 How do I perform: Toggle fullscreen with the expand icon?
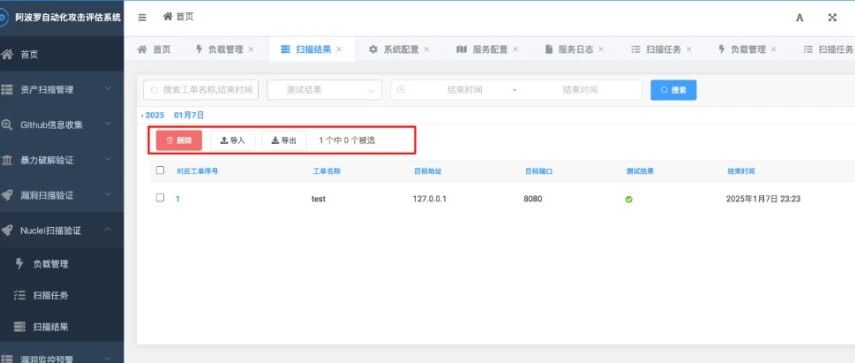point(832,17)
